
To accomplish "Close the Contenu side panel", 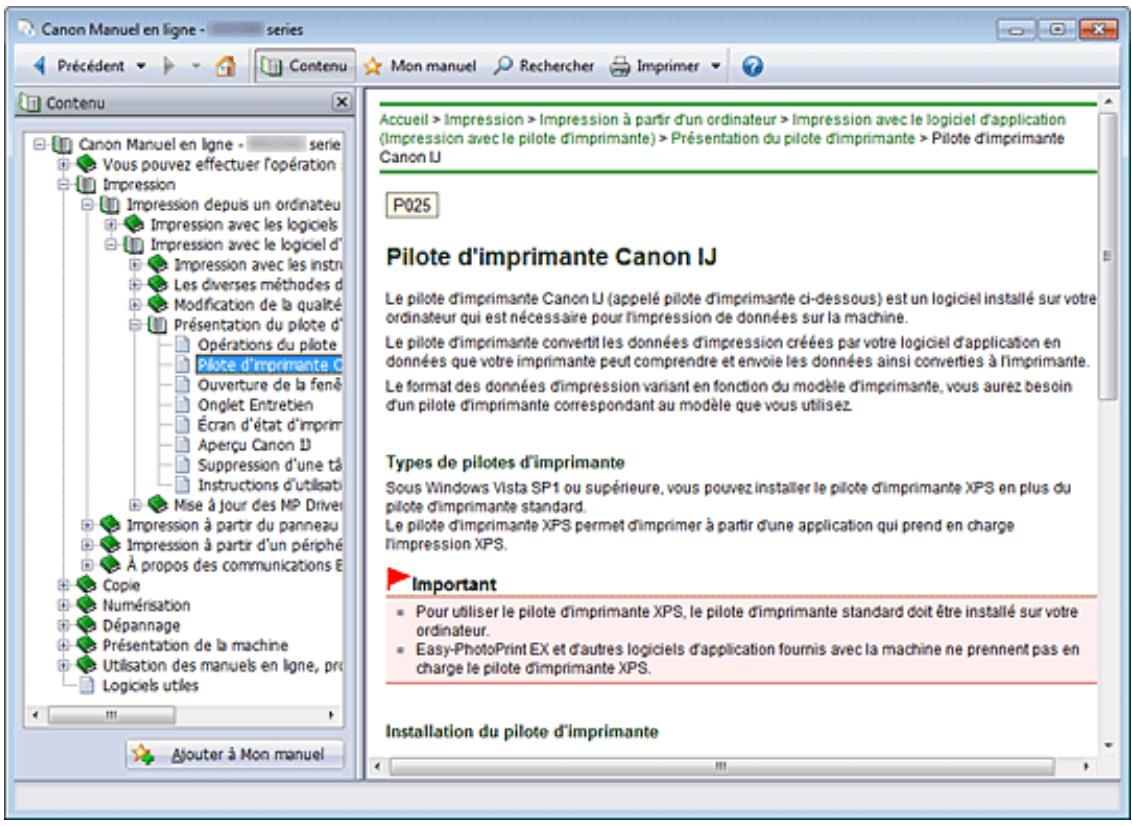I will point(341,103).
